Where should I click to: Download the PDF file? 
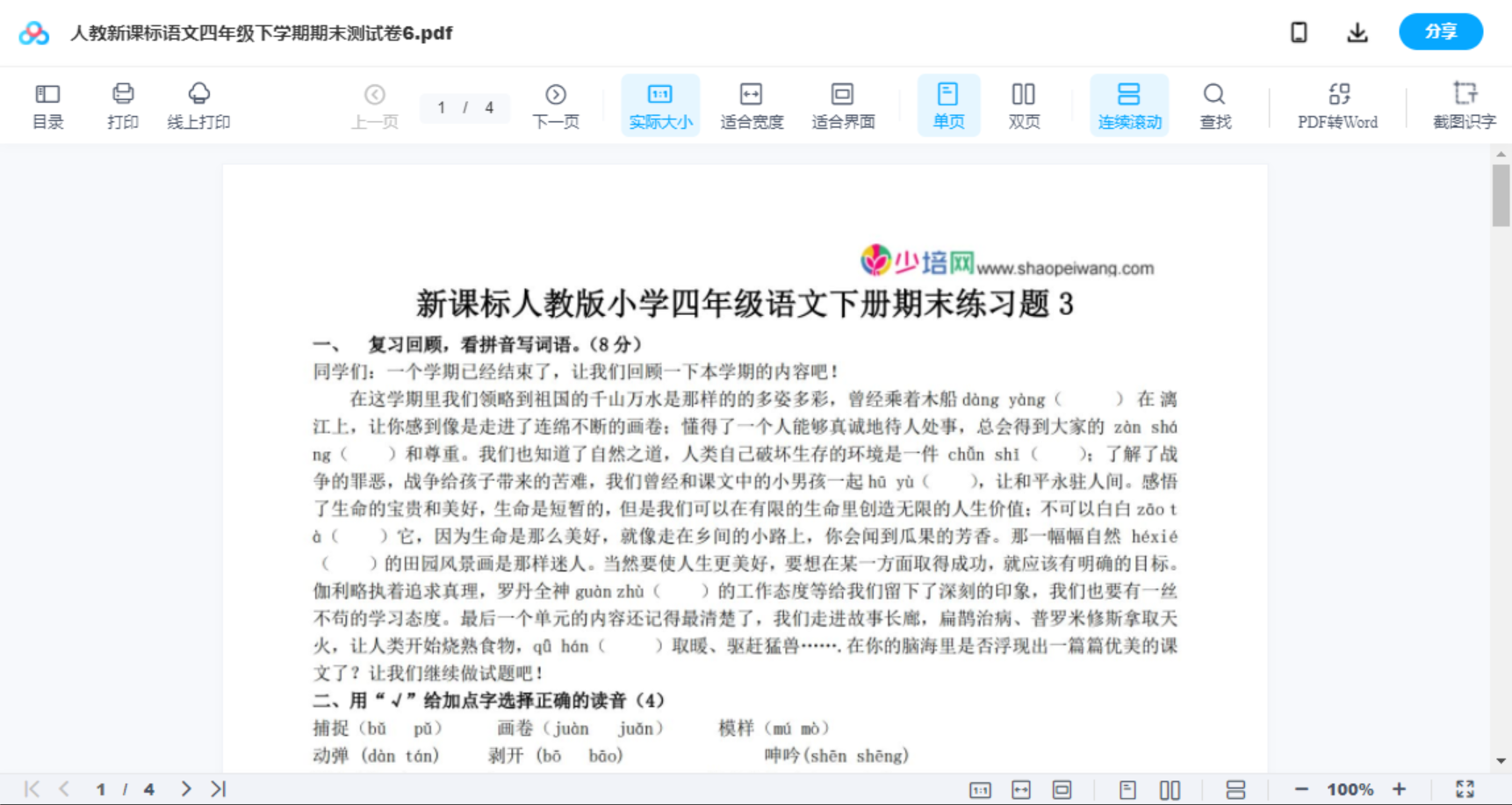(x=1357, y=32)
